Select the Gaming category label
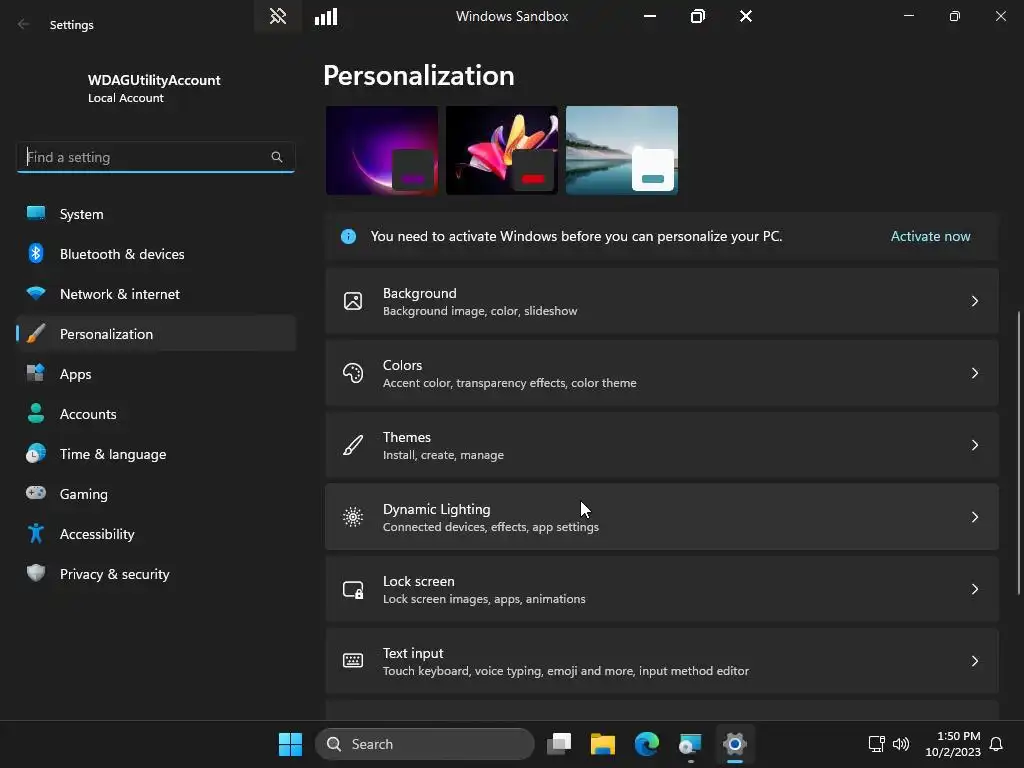Image resolution: width=1024 pixels, height=768 pixels. coord(84,494)
